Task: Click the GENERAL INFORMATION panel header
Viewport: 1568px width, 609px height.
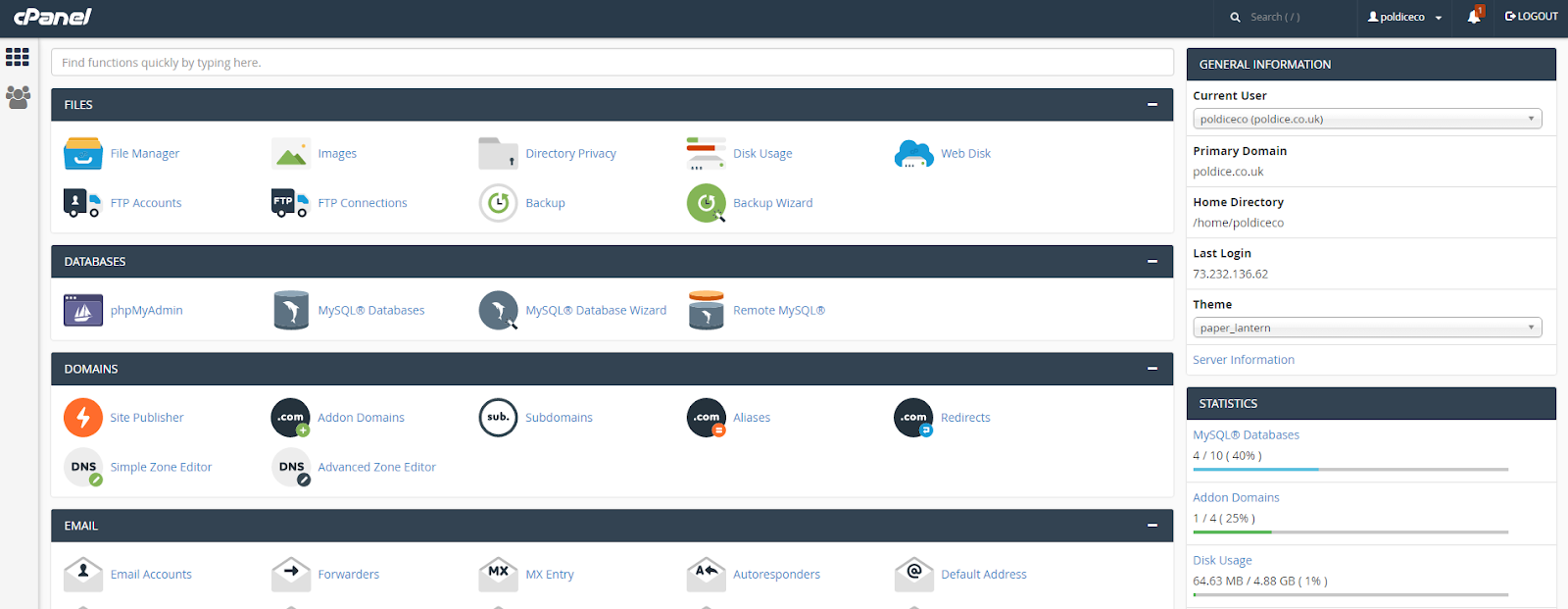Action: pyautogui.click(x=1371, y=65)
